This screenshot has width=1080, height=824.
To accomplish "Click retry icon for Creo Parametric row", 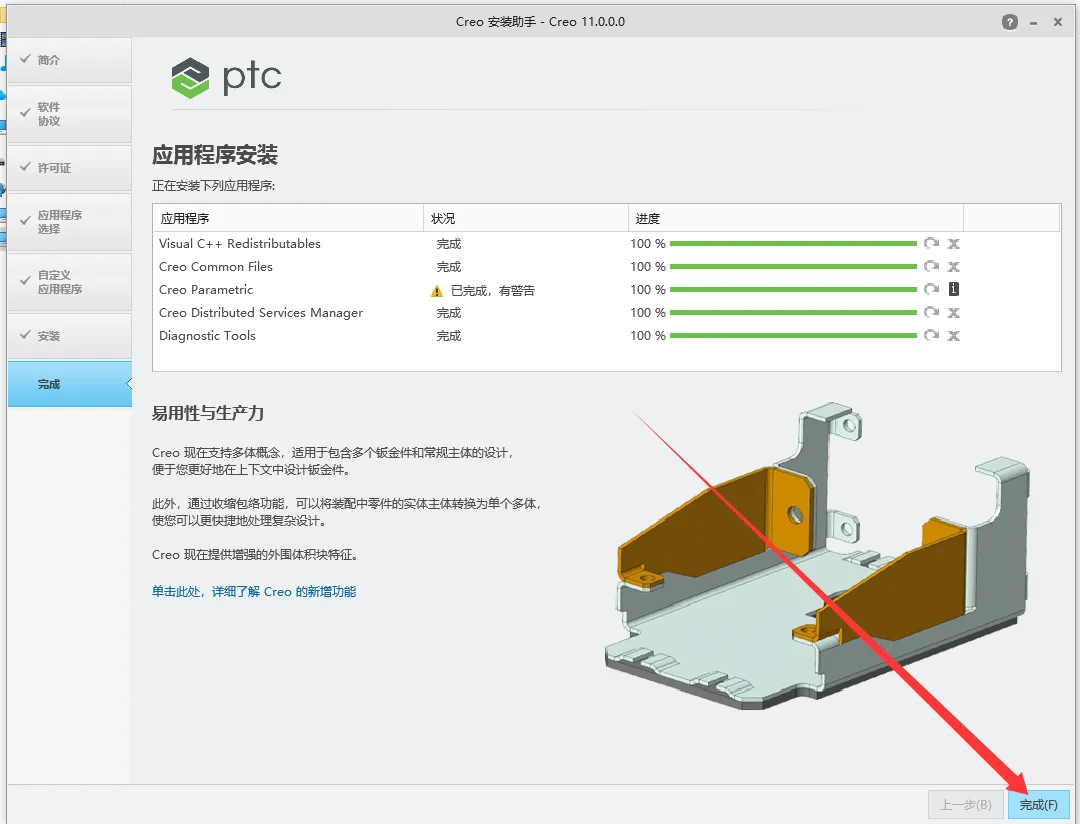I will 931,289.
